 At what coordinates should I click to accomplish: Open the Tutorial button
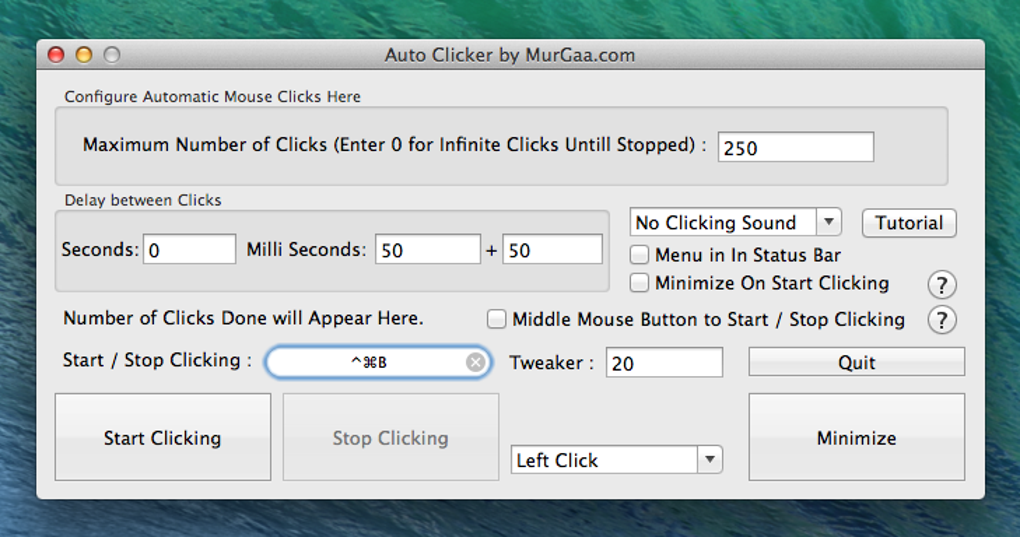[x=909, y=223]
